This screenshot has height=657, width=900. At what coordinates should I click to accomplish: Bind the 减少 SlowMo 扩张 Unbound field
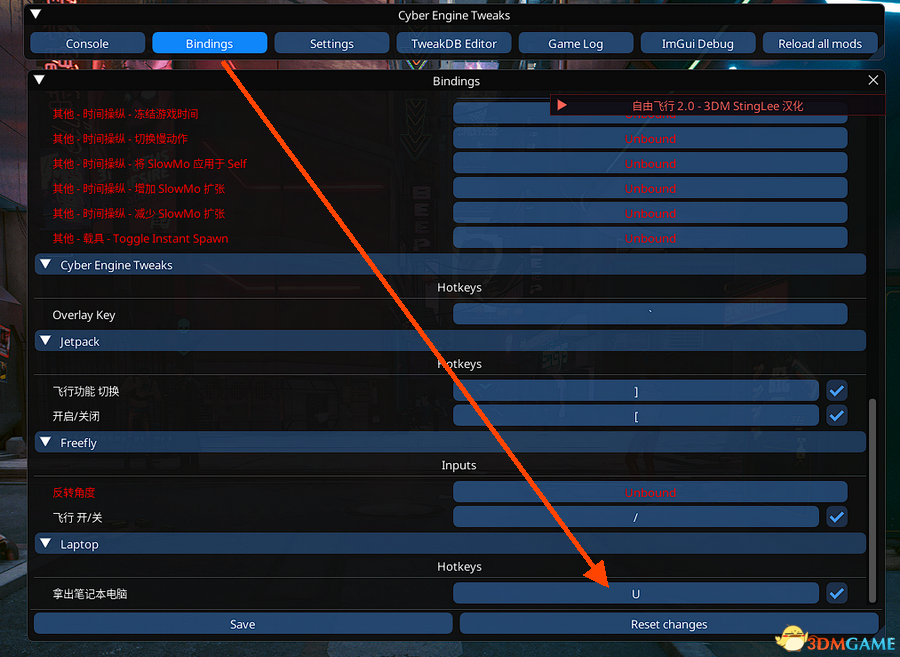click(x=650, y=213)
